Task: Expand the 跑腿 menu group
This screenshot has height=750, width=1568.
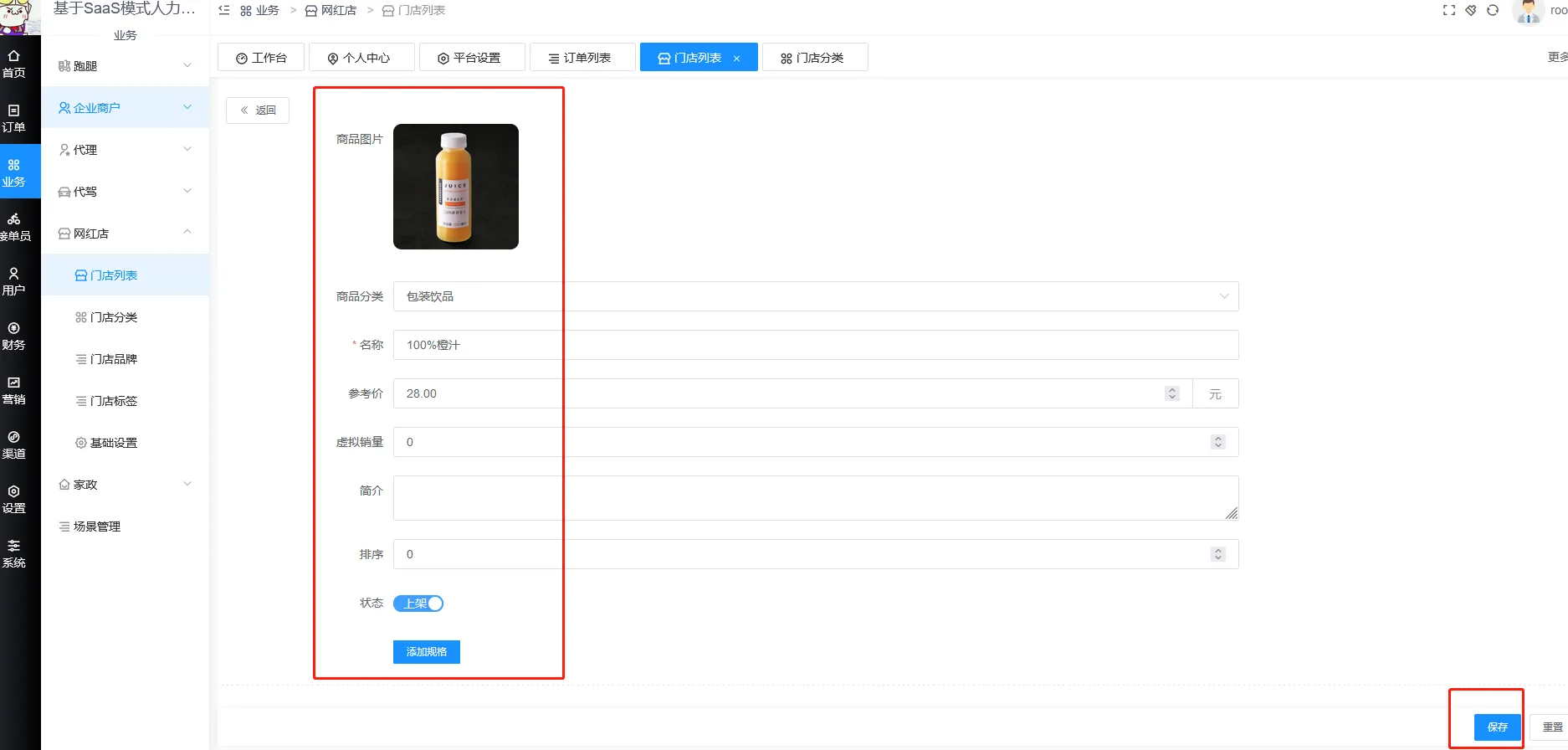Action: point(126,66)
